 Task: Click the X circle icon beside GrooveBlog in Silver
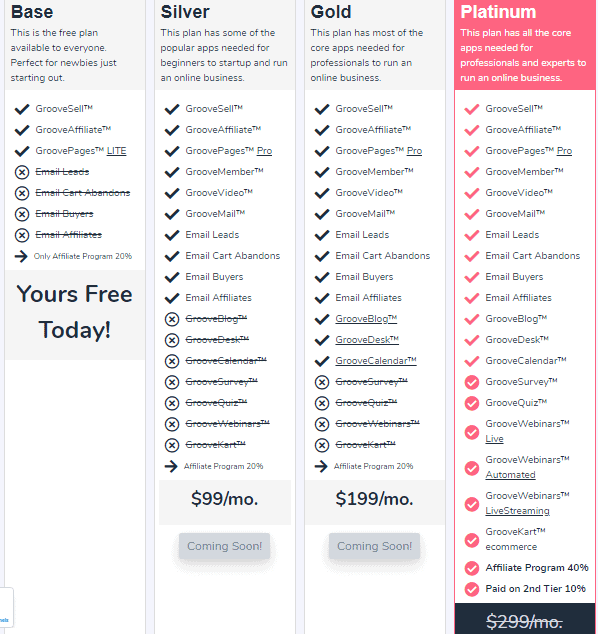coord(172,319)
